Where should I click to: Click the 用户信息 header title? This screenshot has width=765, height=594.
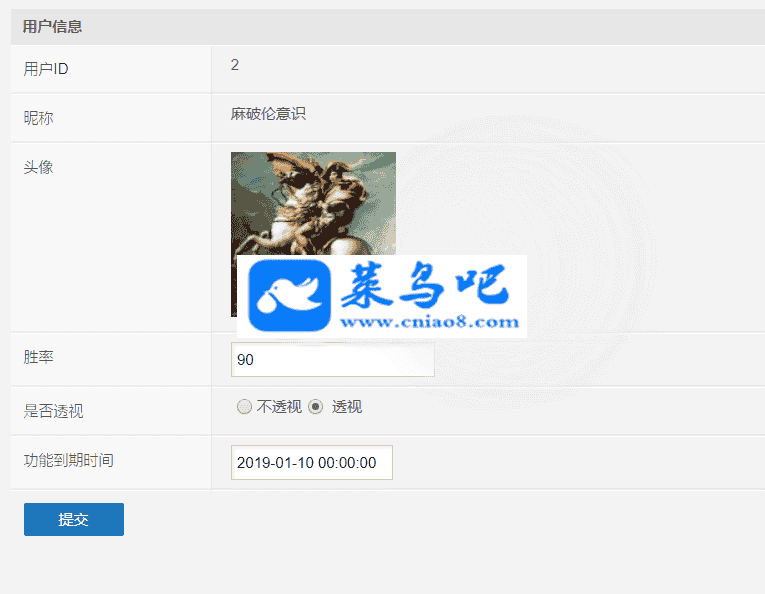point(52,26)
